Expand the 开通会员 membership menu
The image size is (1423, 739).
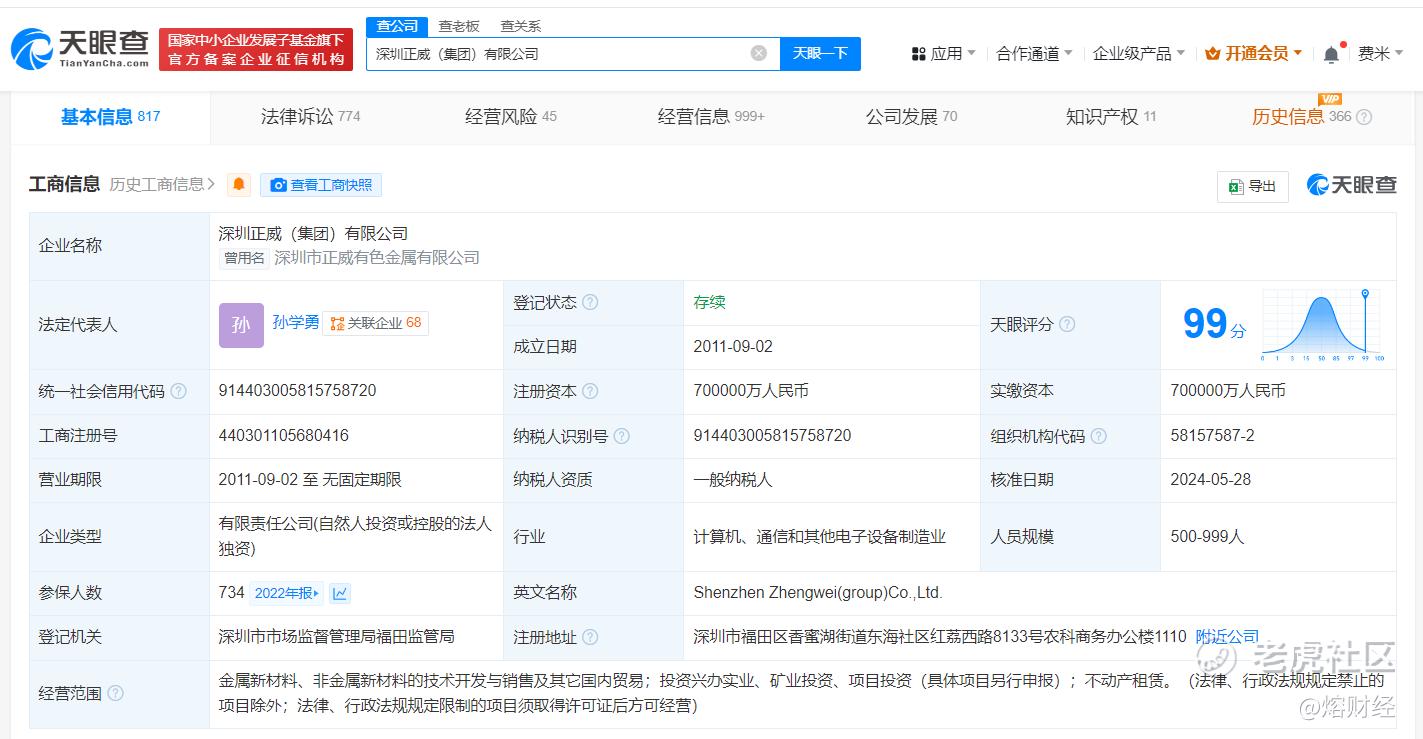[x=1253, y=54]
